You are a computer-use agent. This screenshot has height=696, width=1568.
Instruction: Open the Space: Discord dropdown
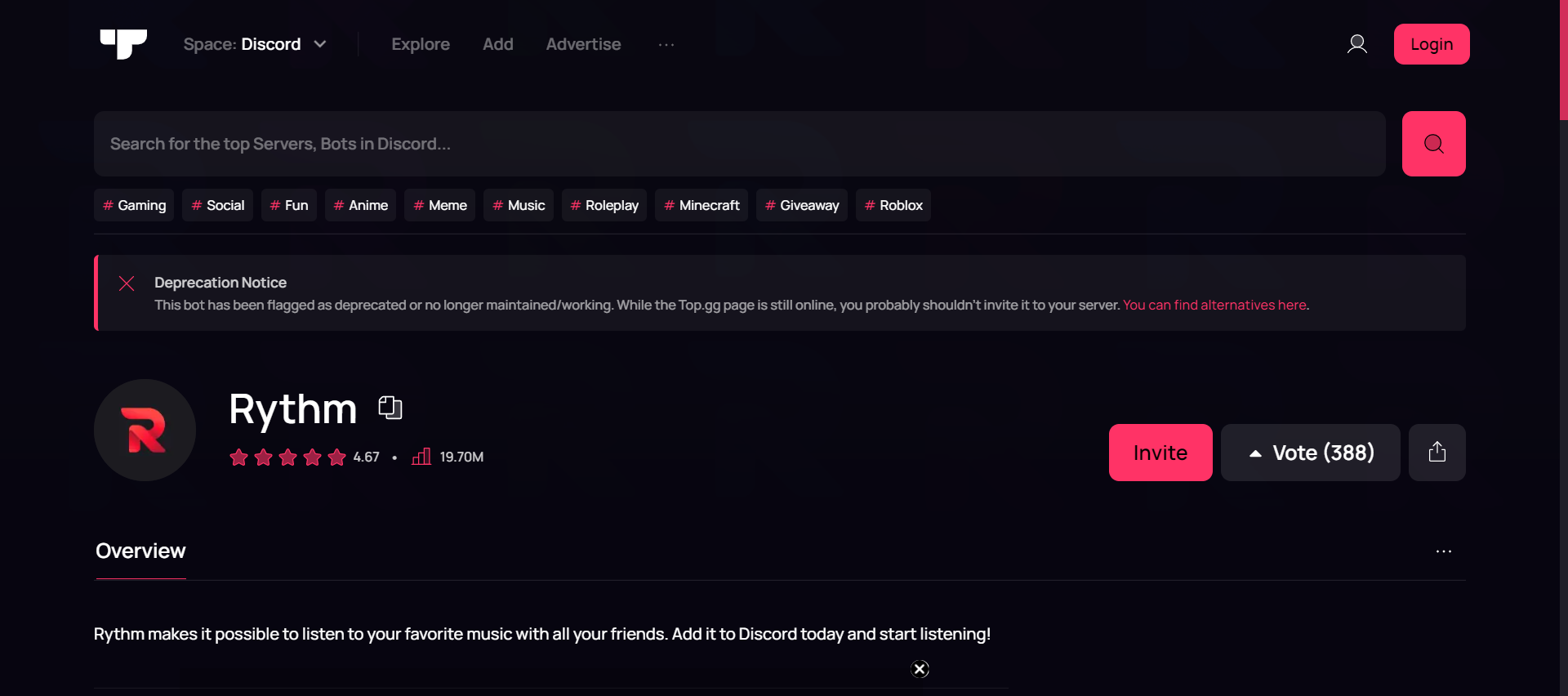pos(255,44)
